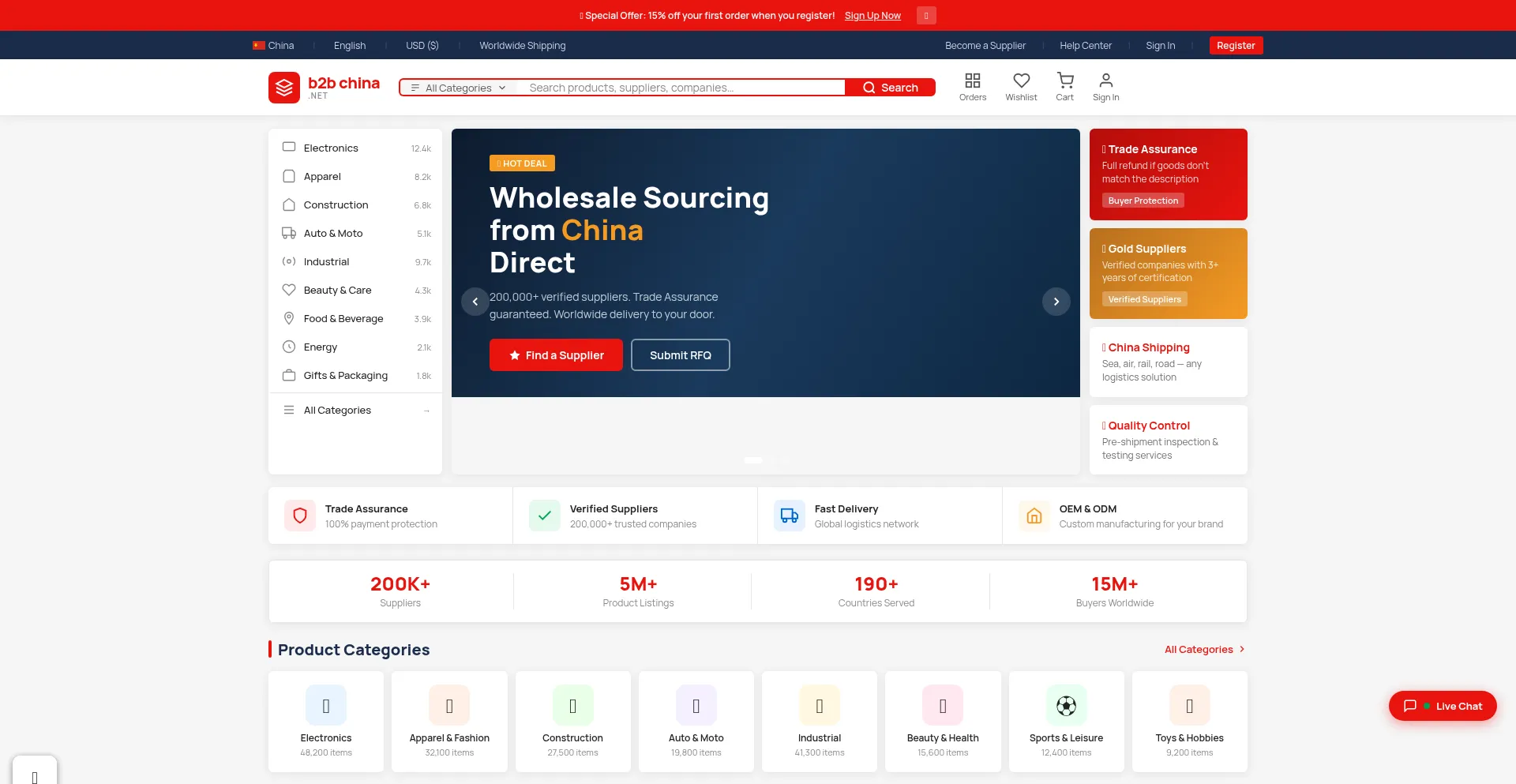1516x784 pixels.
Task: Click Sign Up Now link in banner
Action: 872,16
